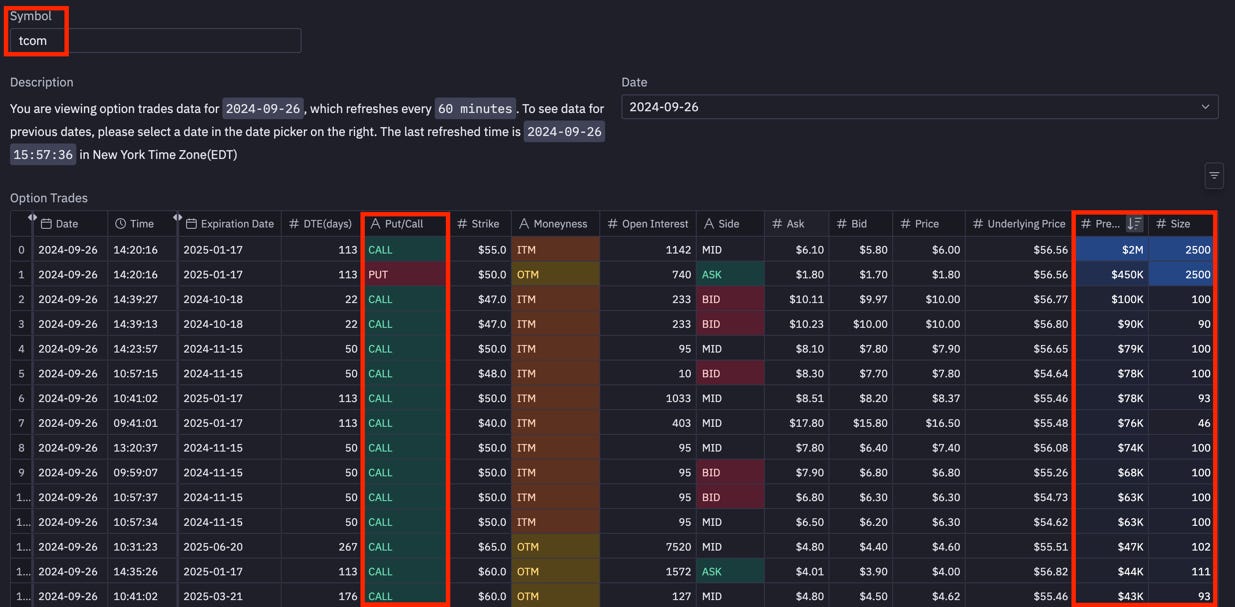Click the descending sort icon on Premium column
This screenshot has height=607, width=1235.
(x=1134, y=224)
